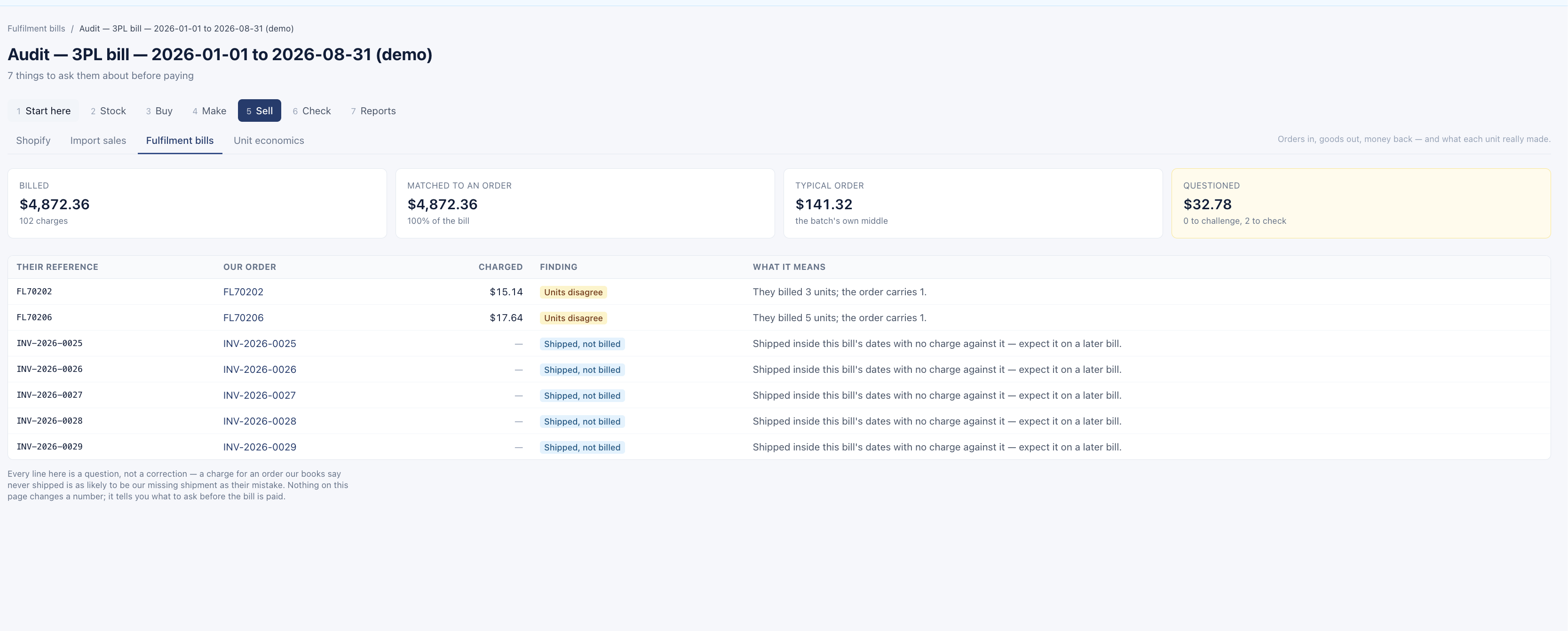Click Shipped, not billed badge for INV-2026-0027
1568x631 pixels.
click(582, 395)
